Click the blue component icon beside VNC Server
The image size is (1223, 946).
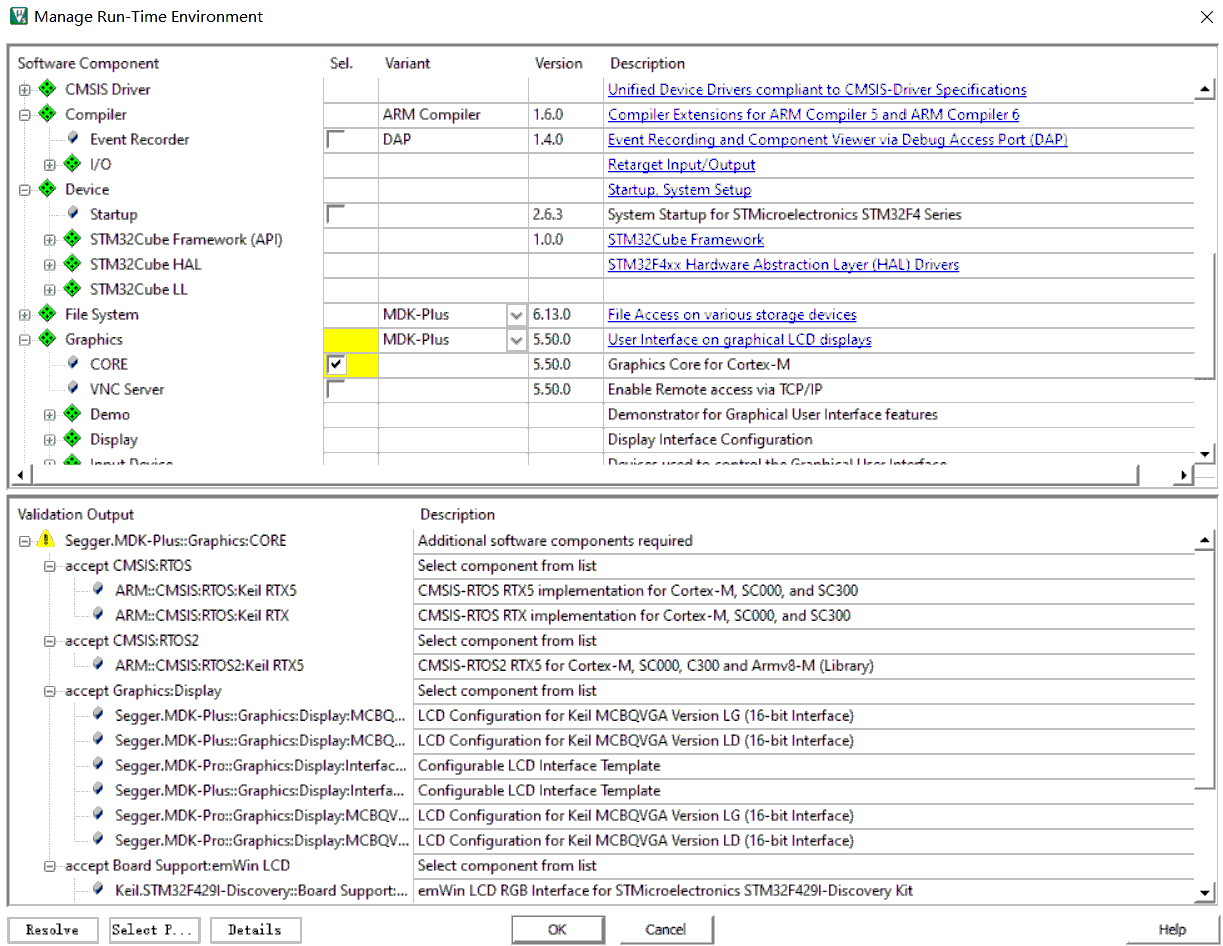[x=73, y=388]
